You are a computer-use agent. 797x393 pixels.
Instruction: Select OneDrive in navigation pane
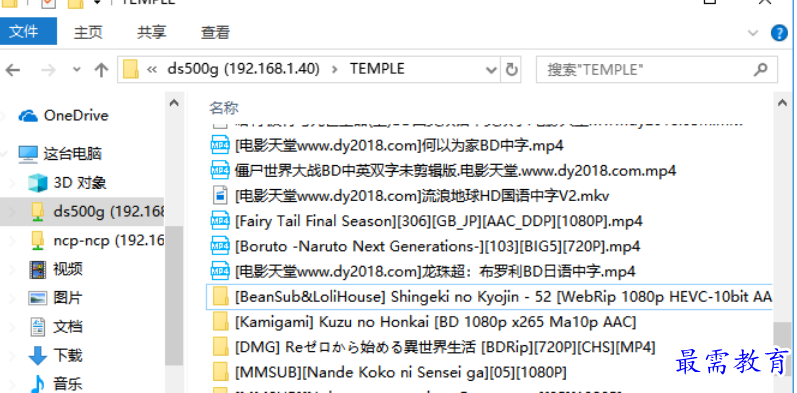point(76,116)
